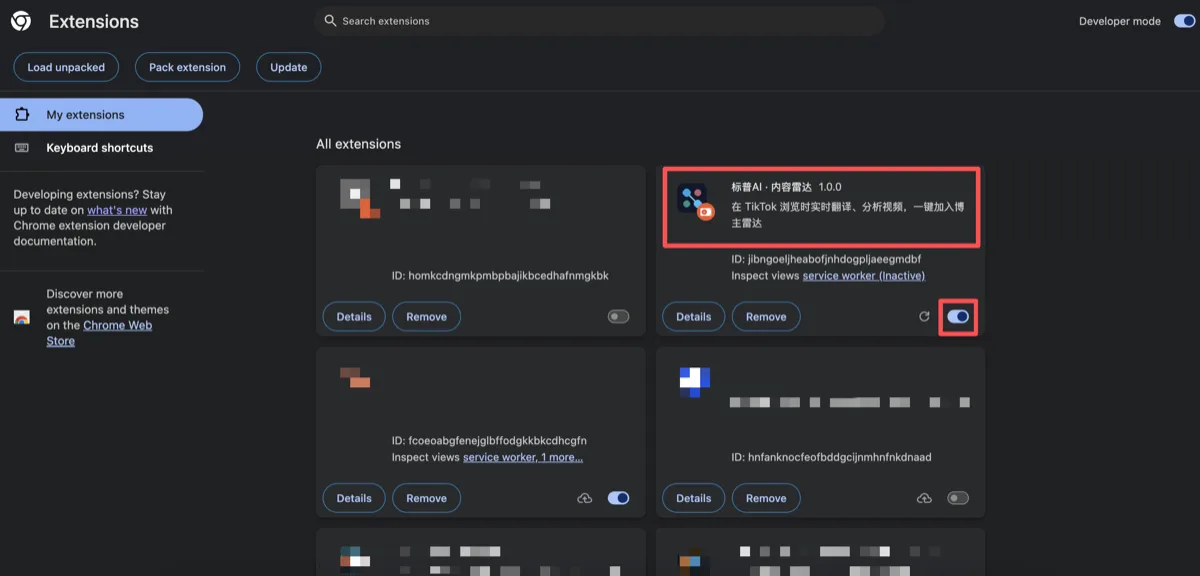Open the Chrome Web Store link
The image size is (1200, 576).
[99, 333]
